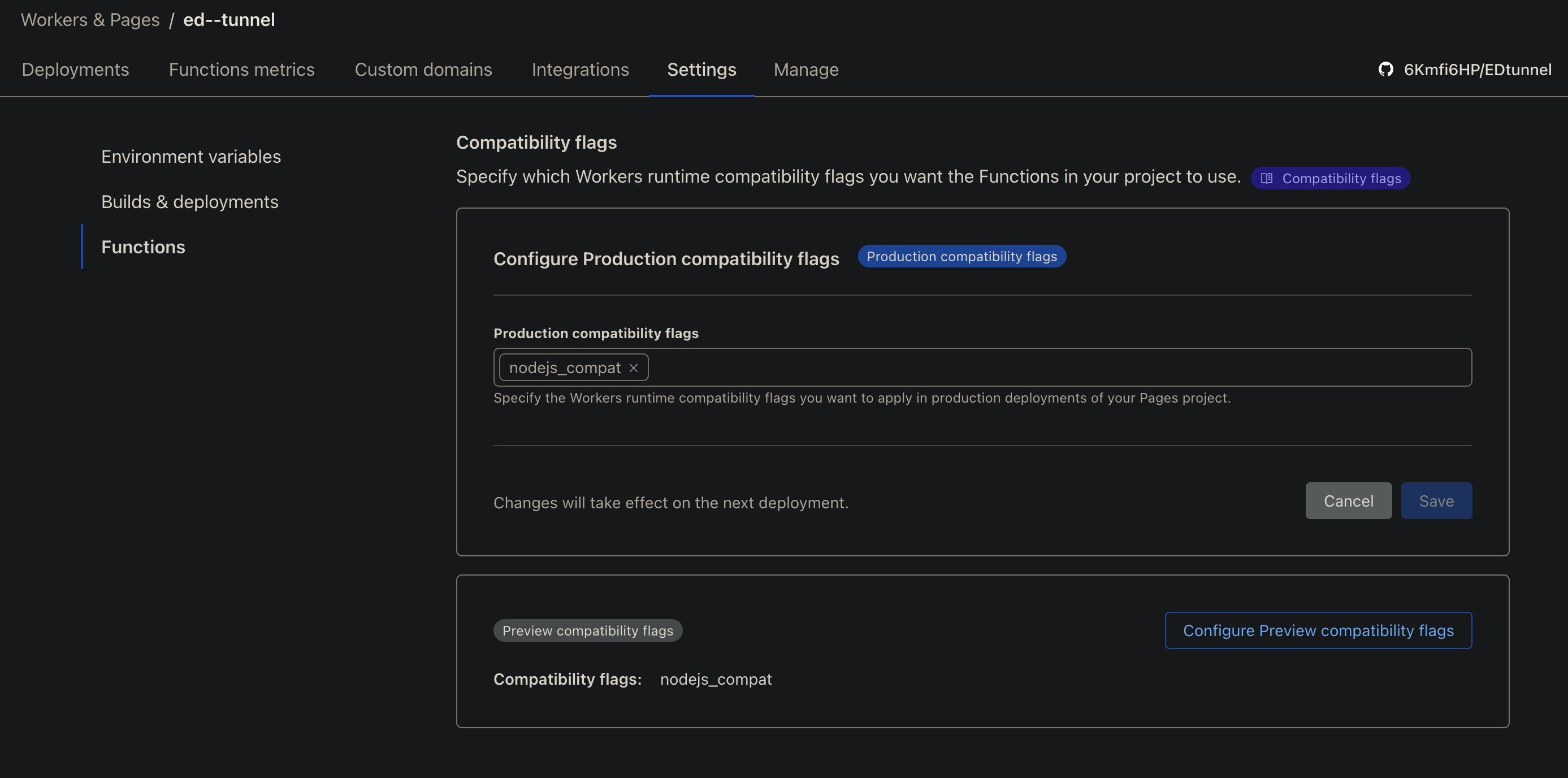Click the Workers & Pages breadcrumb
The image size is (1568, 778).
click(x=90, y=19)
